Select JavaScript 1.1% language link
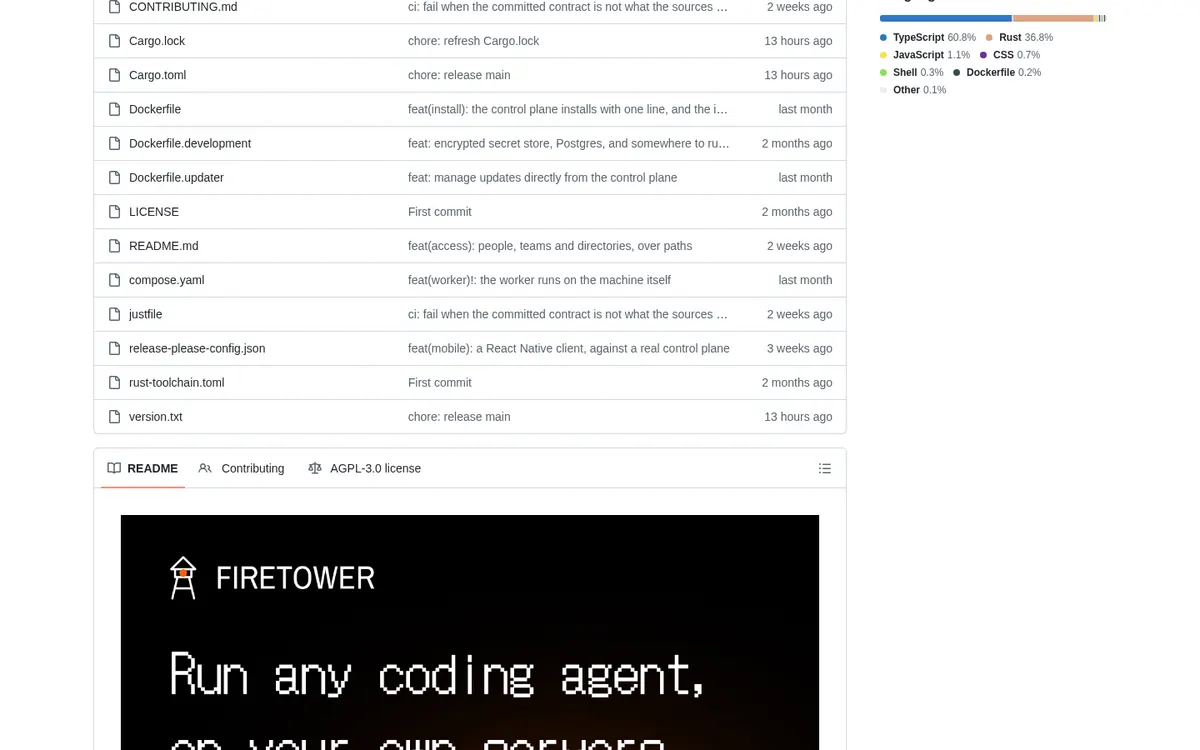 [925, 55]
